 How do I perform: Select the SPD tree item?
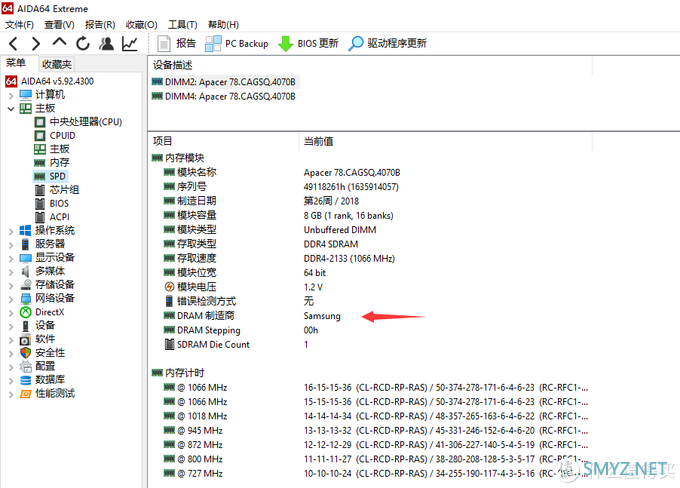click(x=57, y=176)
